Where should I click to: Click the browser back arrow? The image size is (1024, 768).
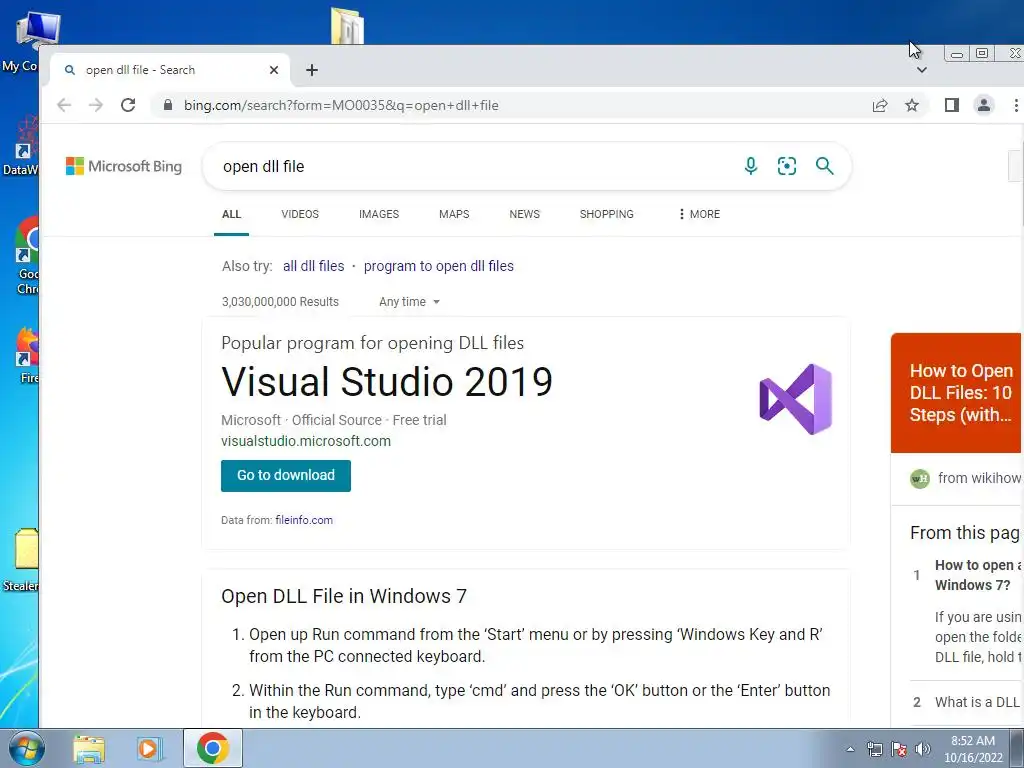pos(63,105)
